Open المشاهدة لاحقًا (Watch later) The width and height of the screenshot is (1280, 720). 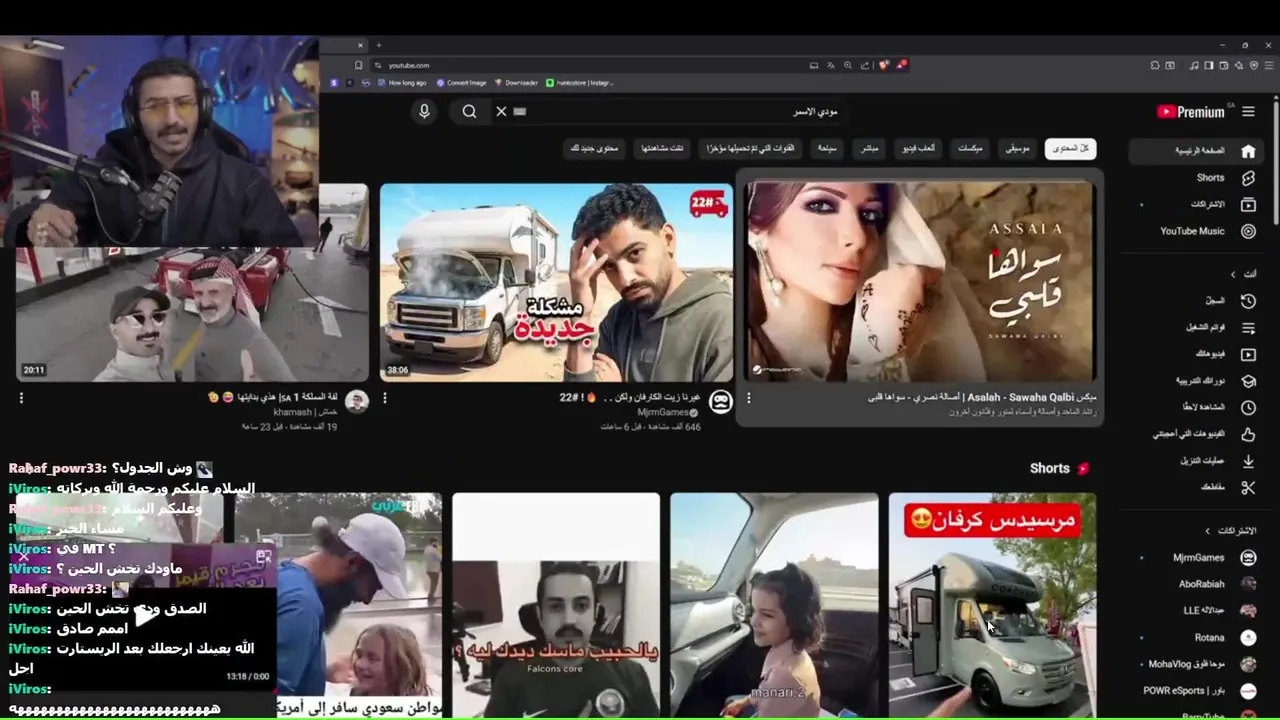(1194, 407)
